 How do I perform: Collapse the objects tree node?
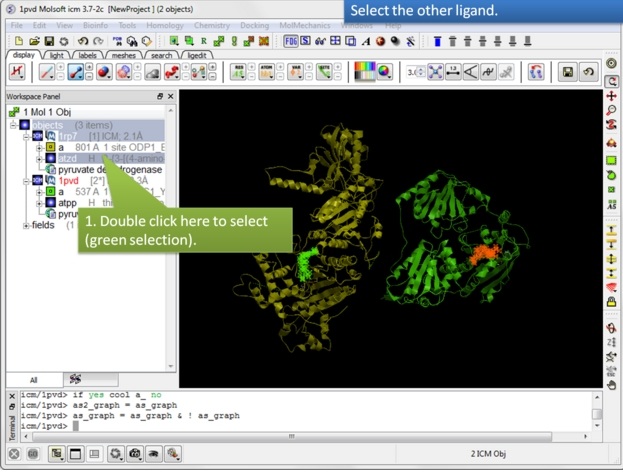point(14,125)
